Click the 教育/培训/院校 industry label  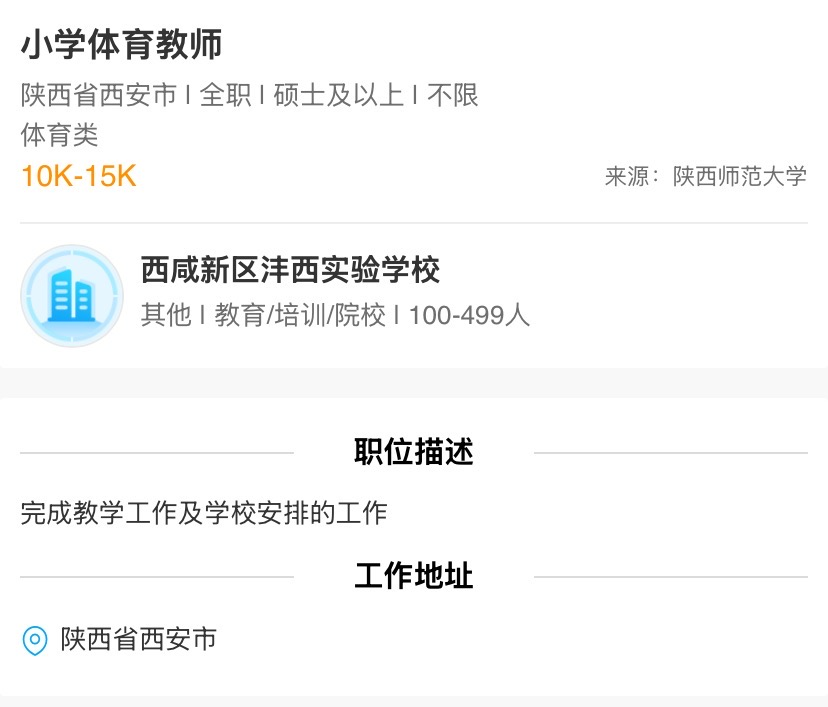point(300,315)
